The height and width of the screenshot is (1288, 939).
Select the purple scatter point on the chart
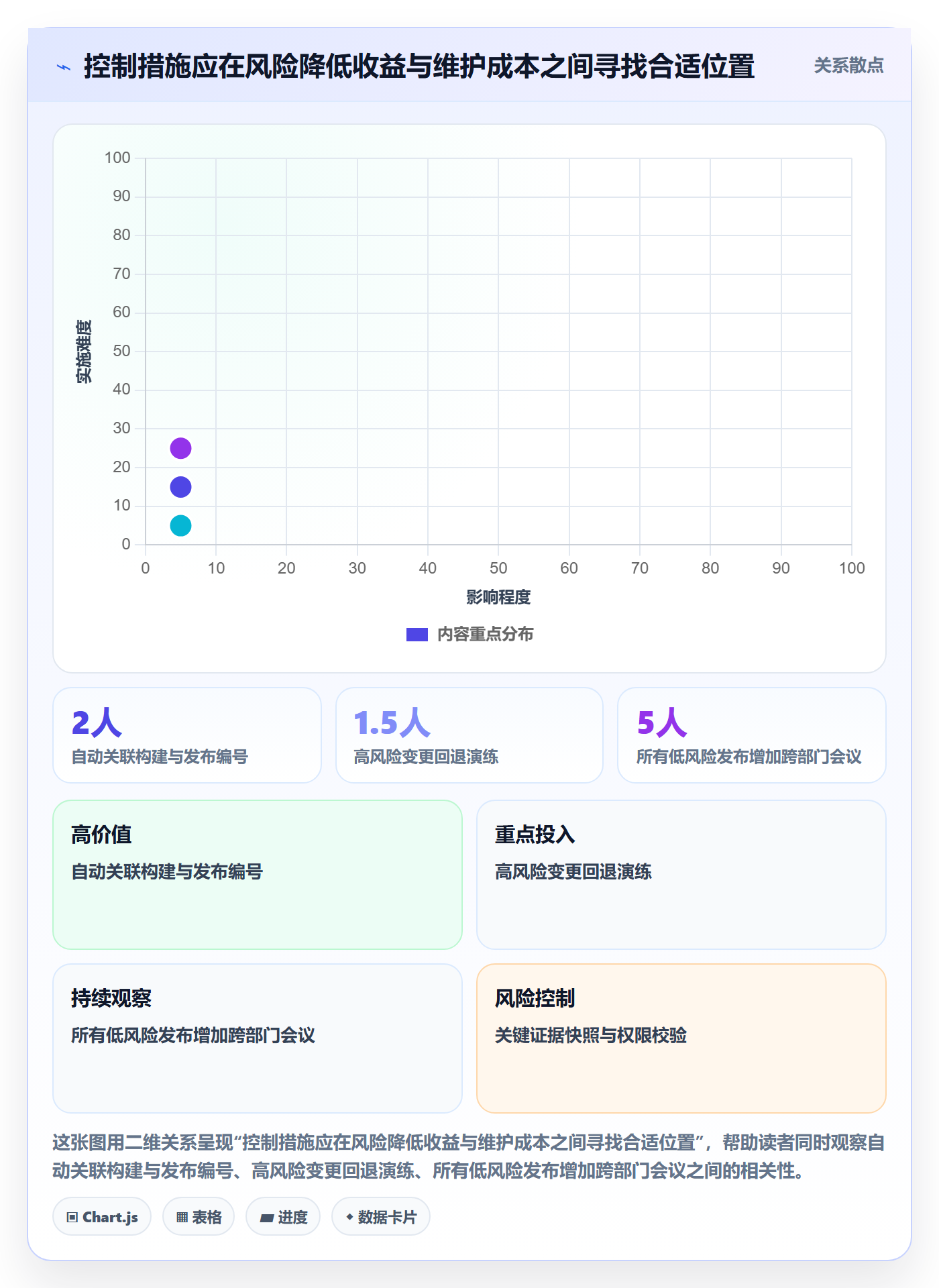[180, 448]
